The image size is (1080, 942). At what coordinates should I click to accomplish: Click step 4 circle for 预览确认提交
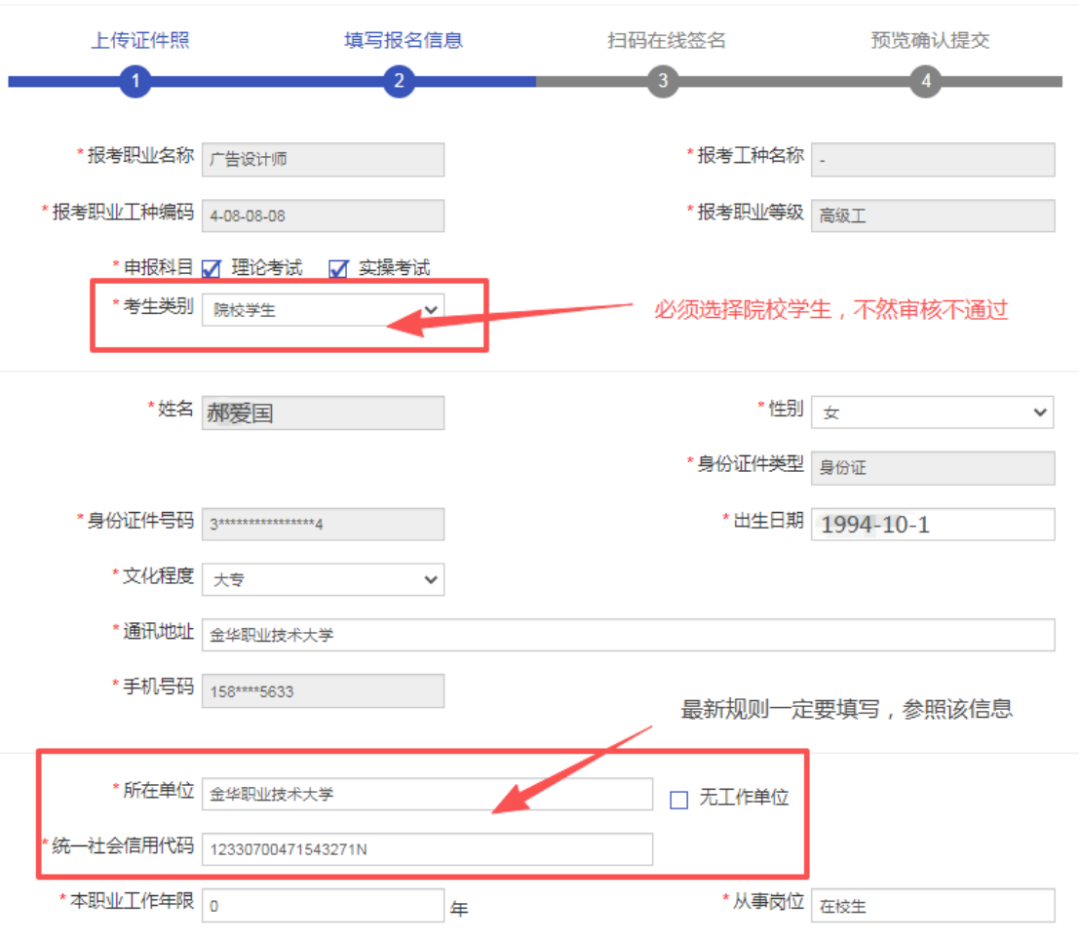[926, 81]
